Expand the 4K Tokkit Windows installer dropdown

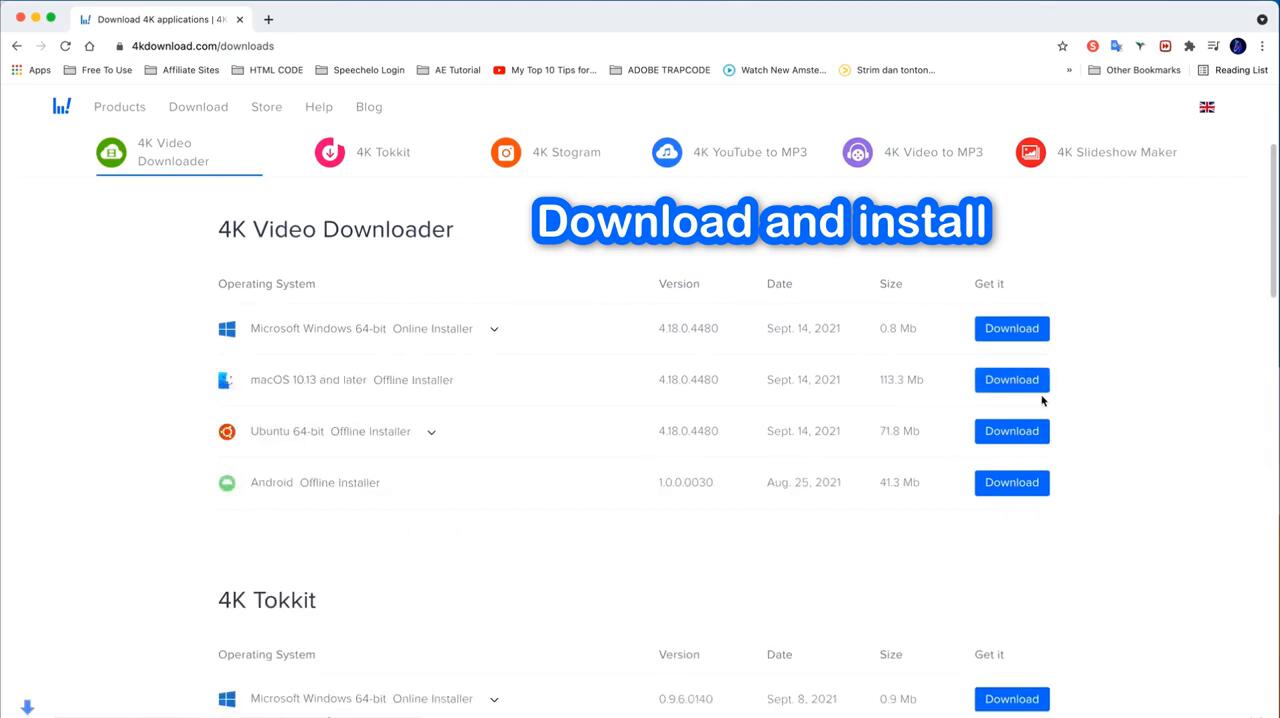[x=494, y=700]
